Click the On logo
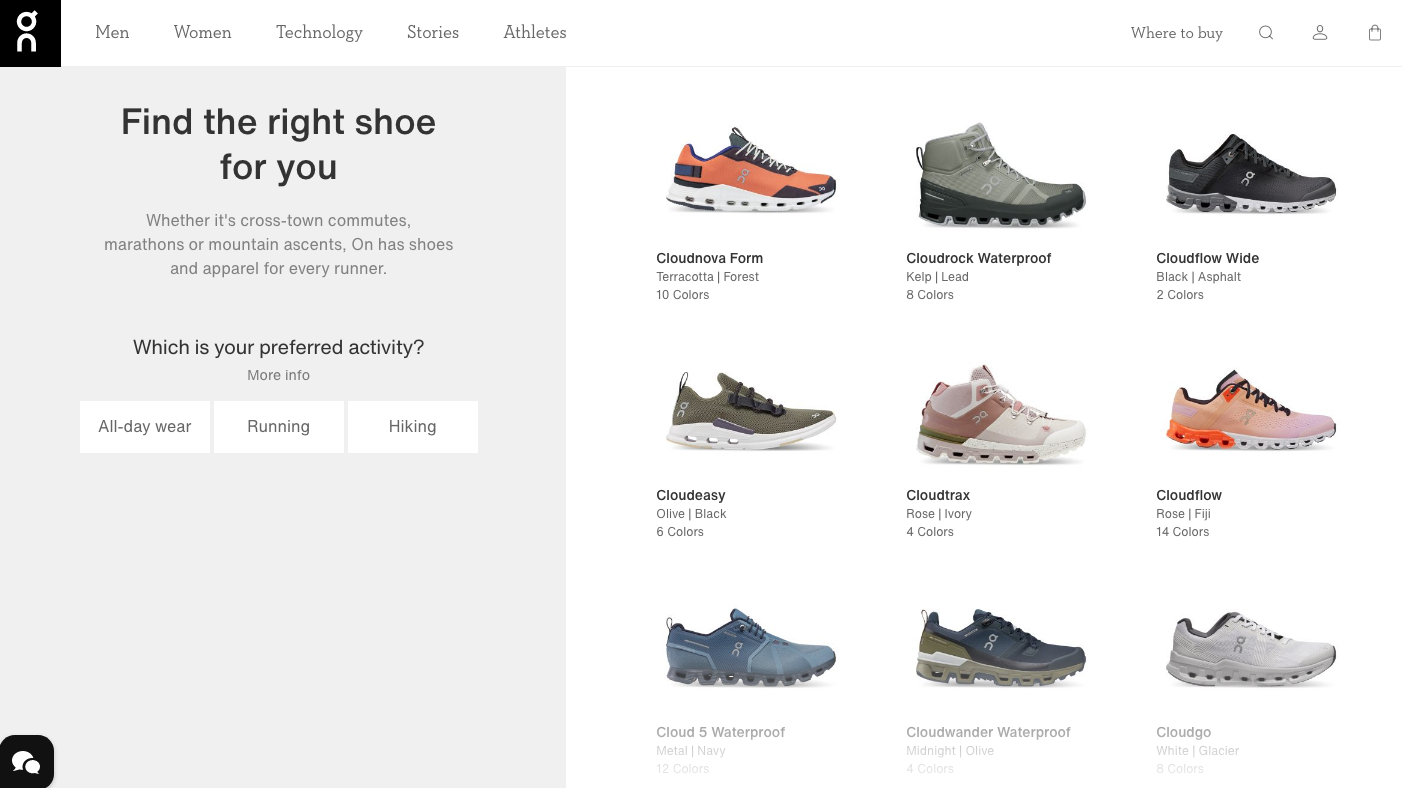Screen dimensions: 1402x788 [27, 30]
